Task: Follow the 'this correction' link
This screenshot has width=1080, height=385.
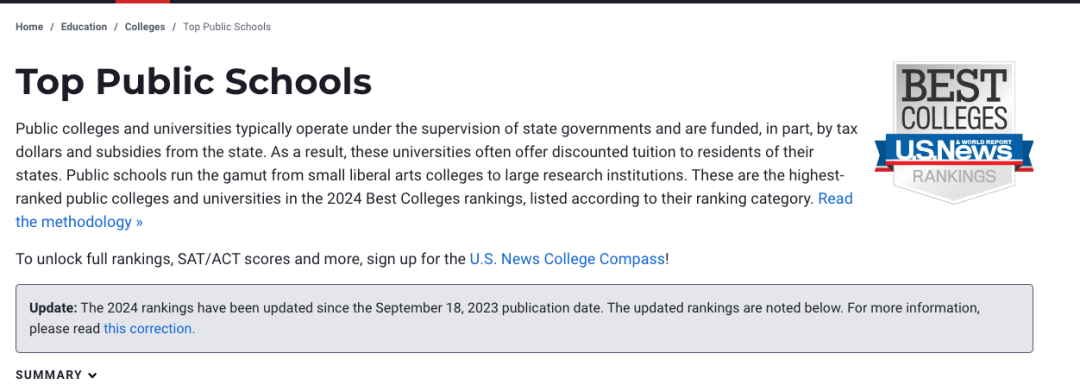Action: point(149,329)
